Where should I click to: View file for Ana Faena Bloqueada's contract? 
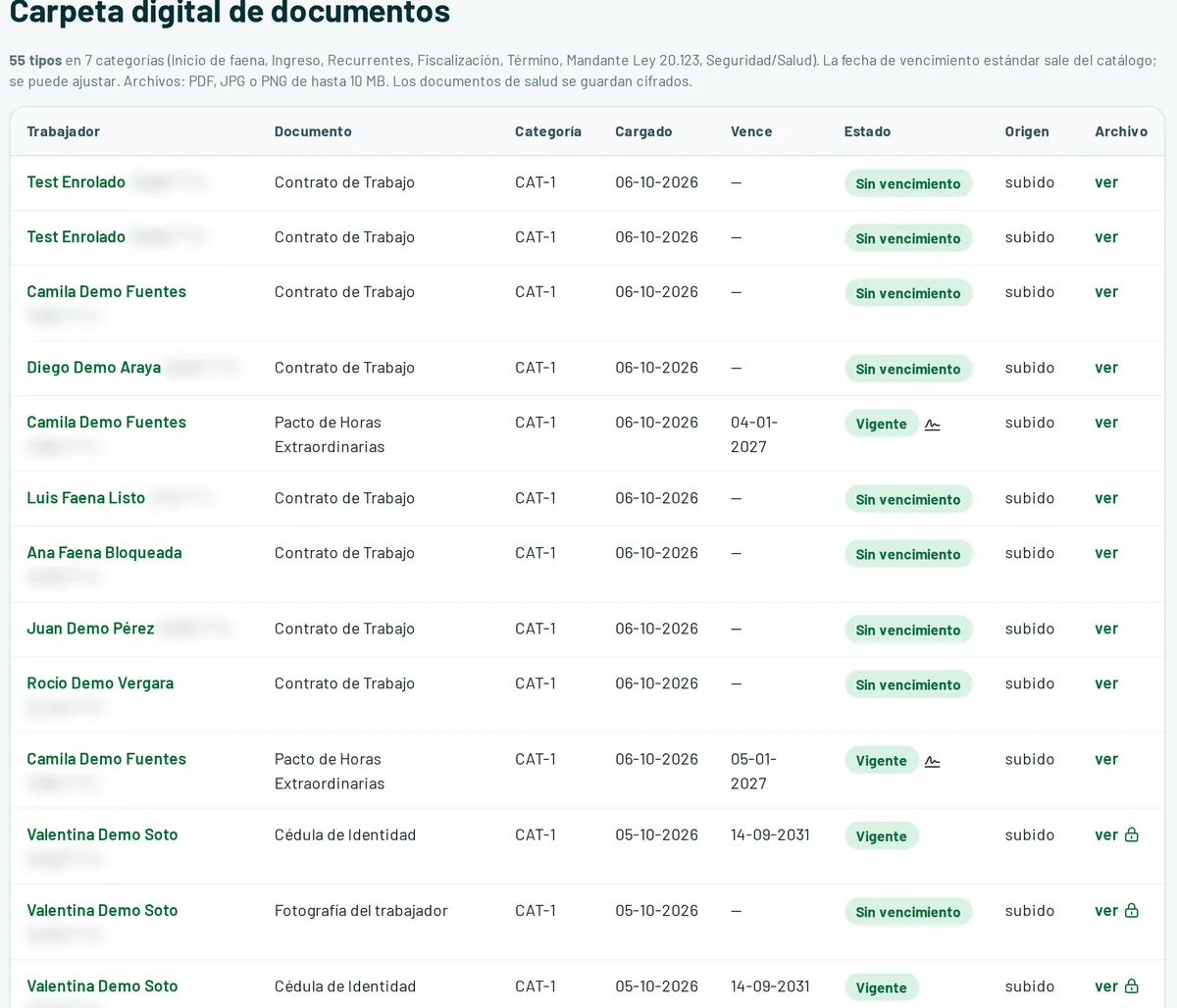pyautogui.click(x=1106, y=553)
